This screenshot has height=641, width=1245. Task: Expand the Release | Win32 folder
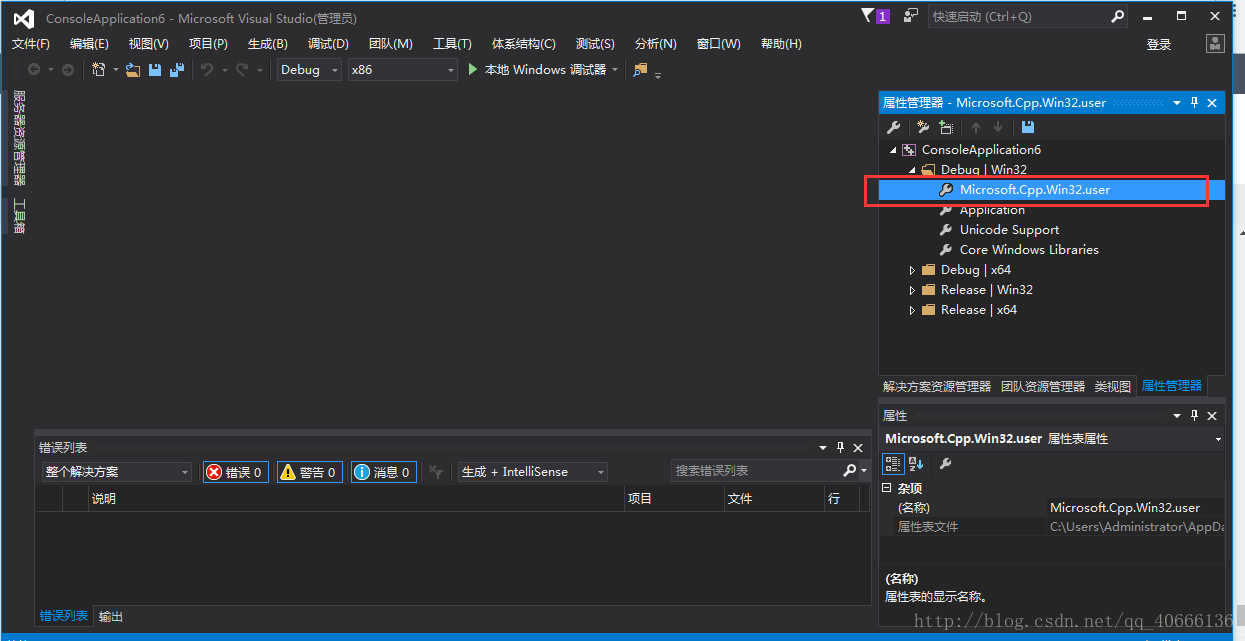(x=912, y=290)
